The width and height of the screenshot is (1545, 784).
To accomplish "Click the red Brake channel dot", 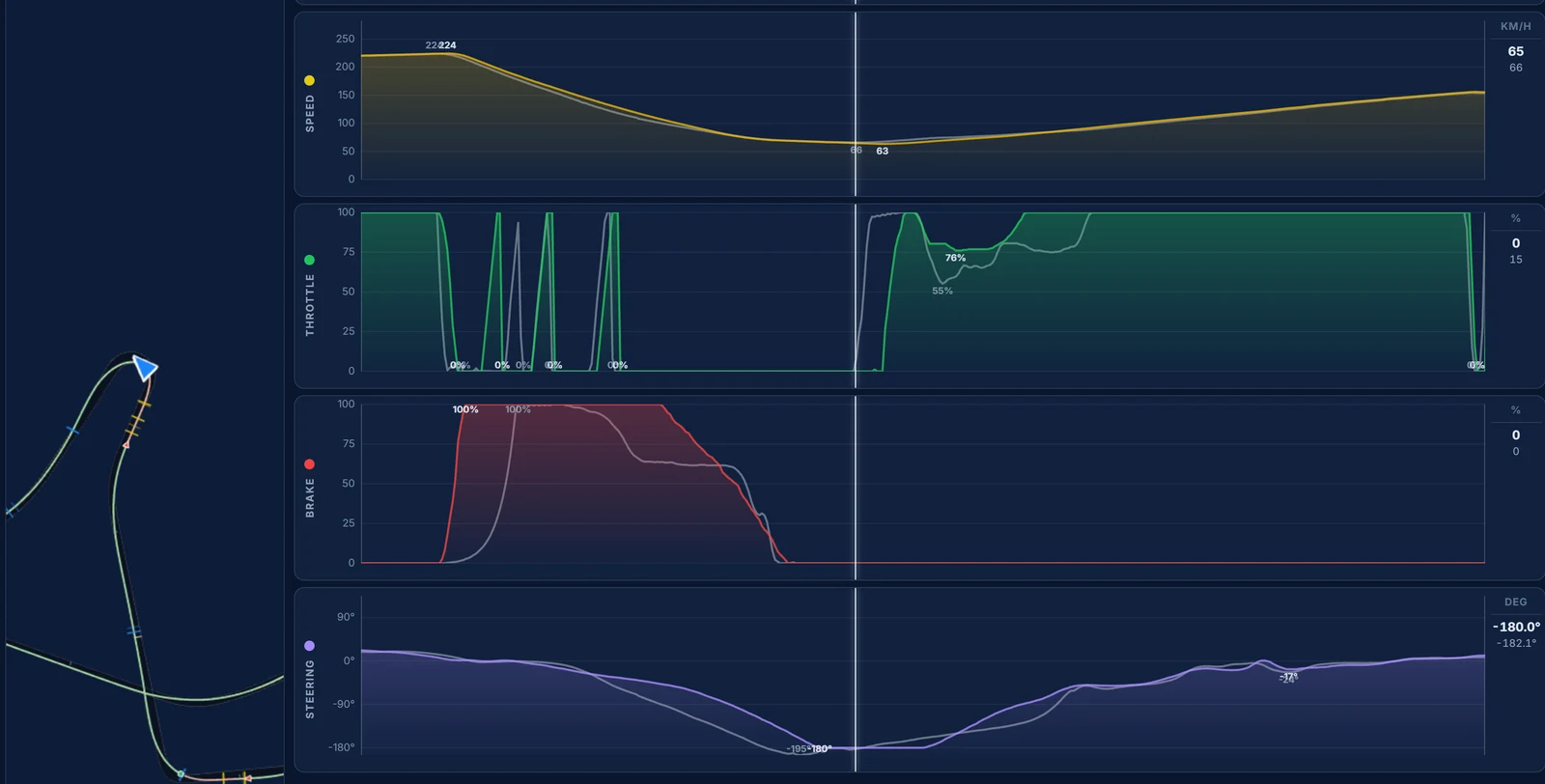I will click(309, 464).
